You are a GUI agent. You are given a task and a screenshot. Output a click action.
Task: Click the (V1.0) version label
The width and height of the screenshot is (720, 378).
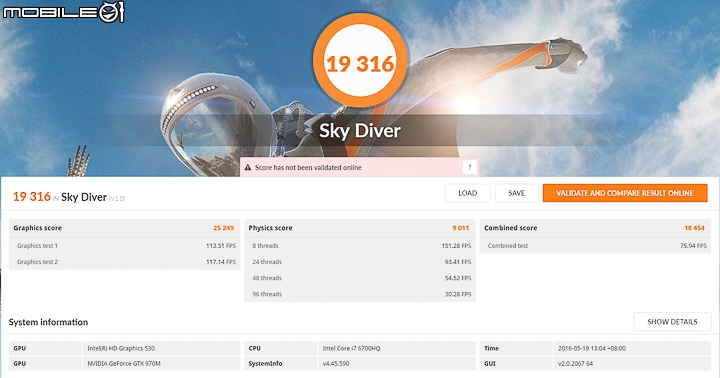click(x=117, y=198)
